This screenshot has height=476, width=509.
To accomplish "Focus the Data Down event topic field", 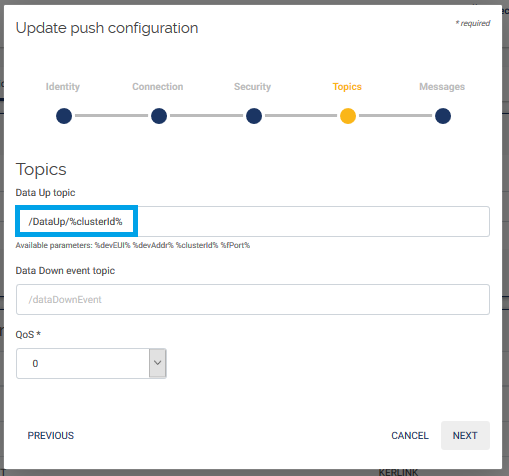I will pyautogui.click(x=253, y=299).
